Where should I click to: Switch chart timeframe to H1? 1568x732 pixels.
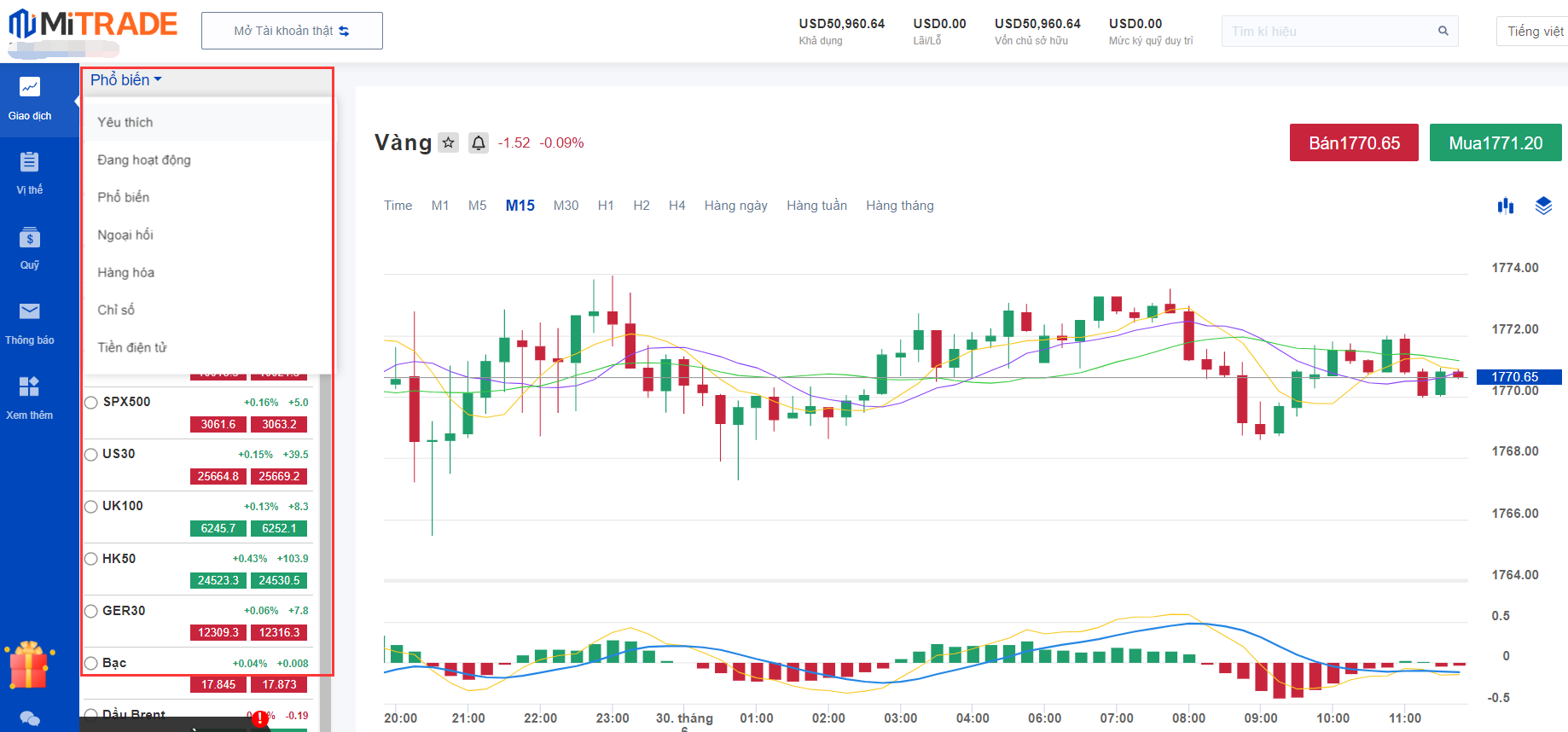tap(606, 206)
